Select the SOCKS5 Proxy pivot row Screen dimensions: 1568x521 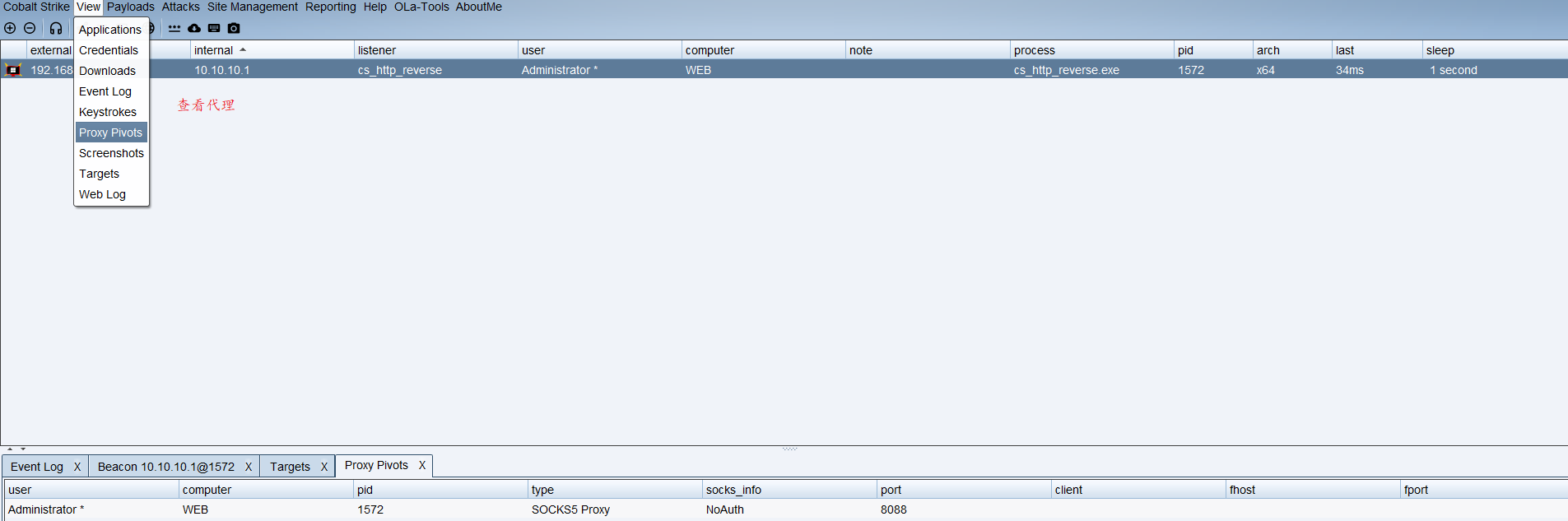pyautogui.click(x=786, y=509)
